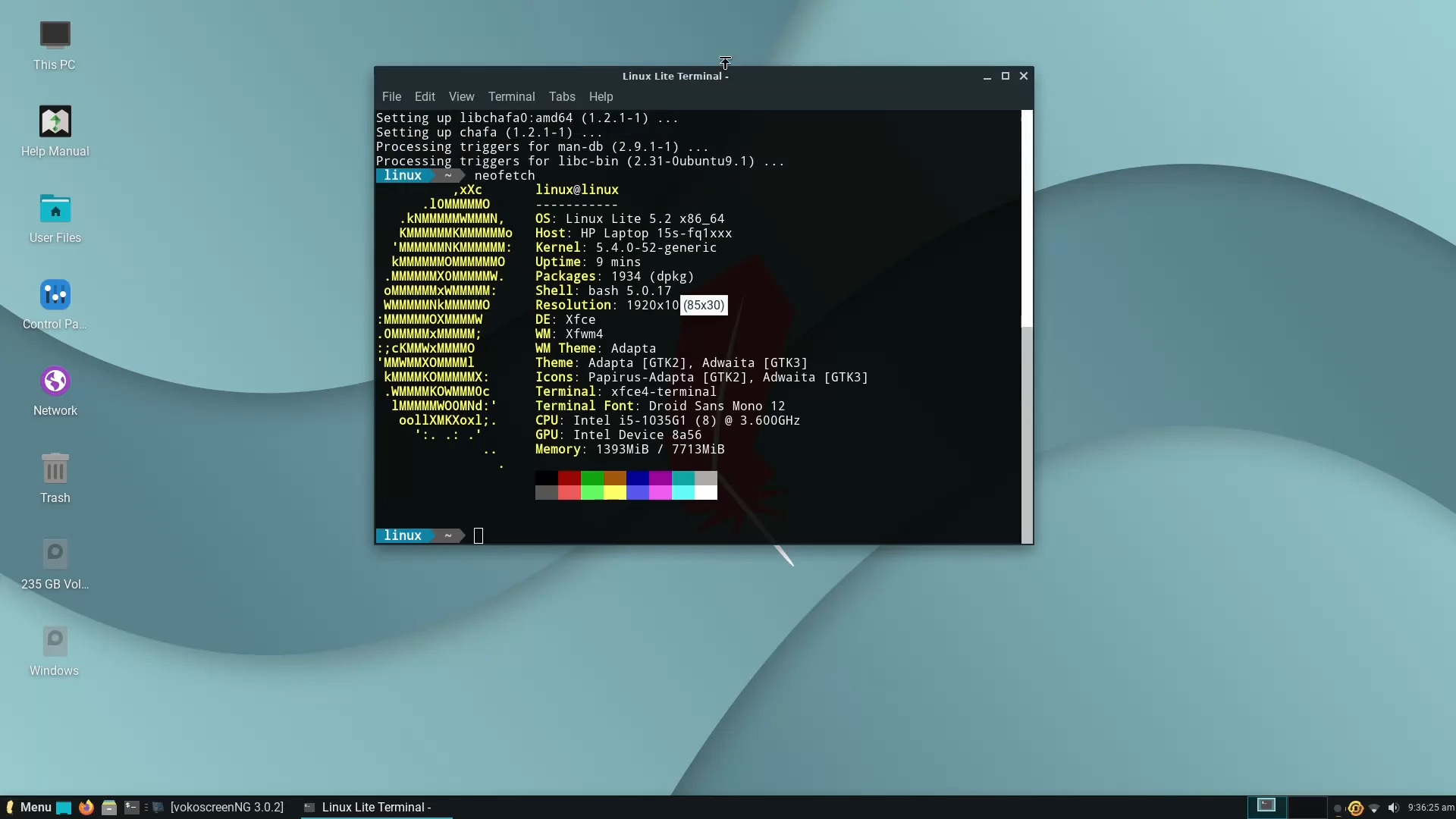This screenshot has width=1456, height=819.
Task: Open the Tabs menu of the terminal
Action: [561, 96]
